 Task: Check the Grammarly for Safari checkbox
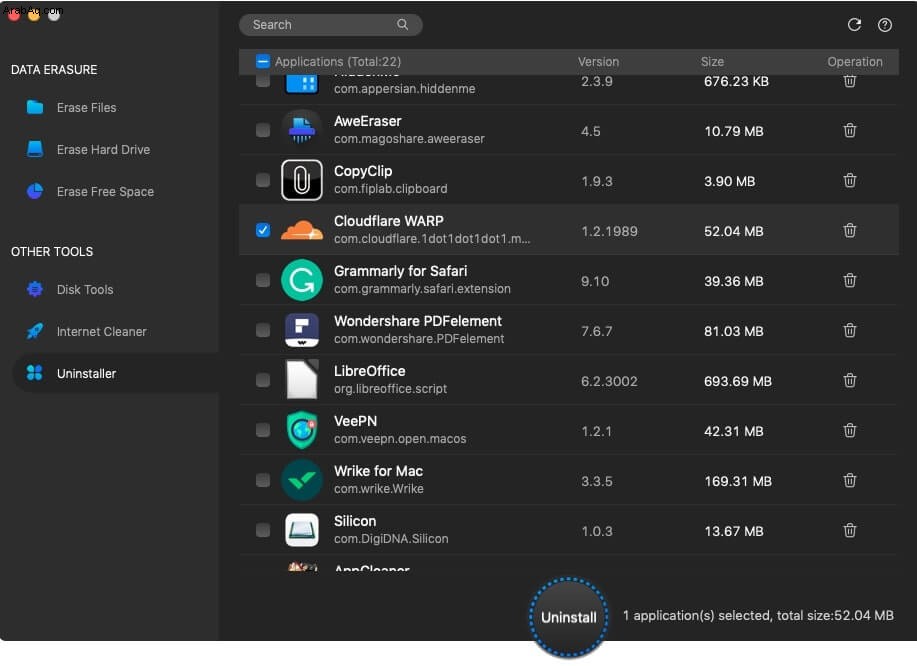tap(263, 280)
